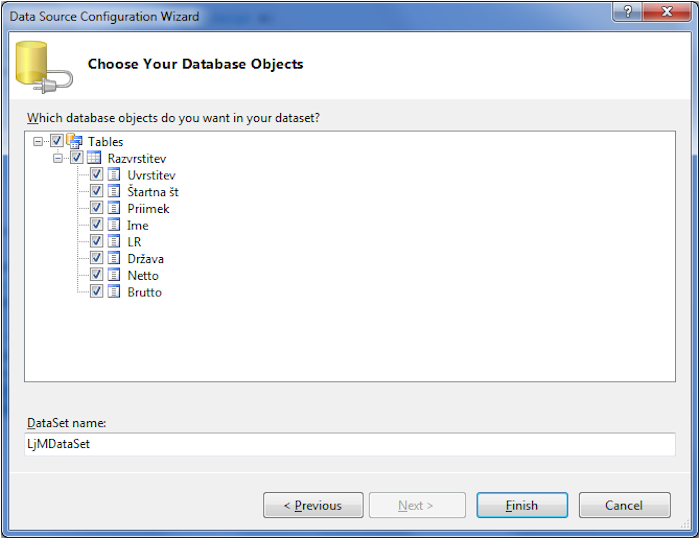Click the Tables folder icon

[x=75, y=142]
